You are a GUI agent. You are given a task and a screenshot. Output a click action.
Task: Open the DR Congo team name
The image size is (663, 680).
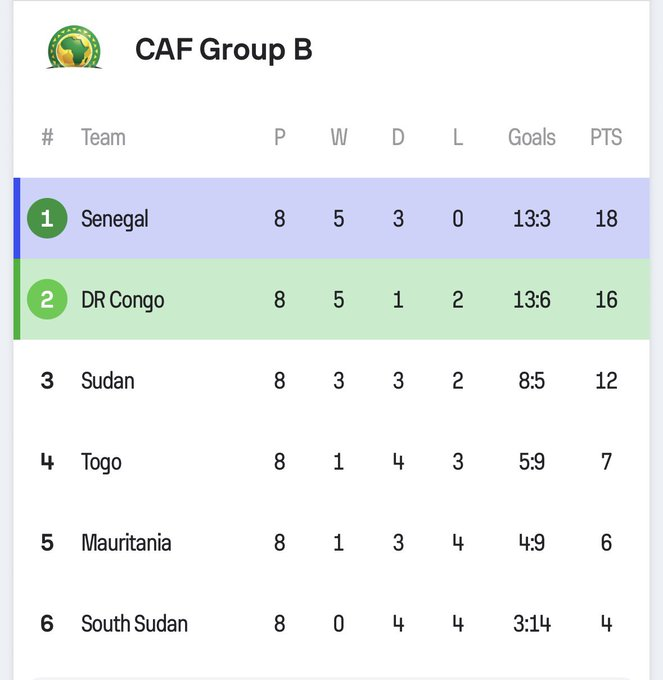click(122, 299)
